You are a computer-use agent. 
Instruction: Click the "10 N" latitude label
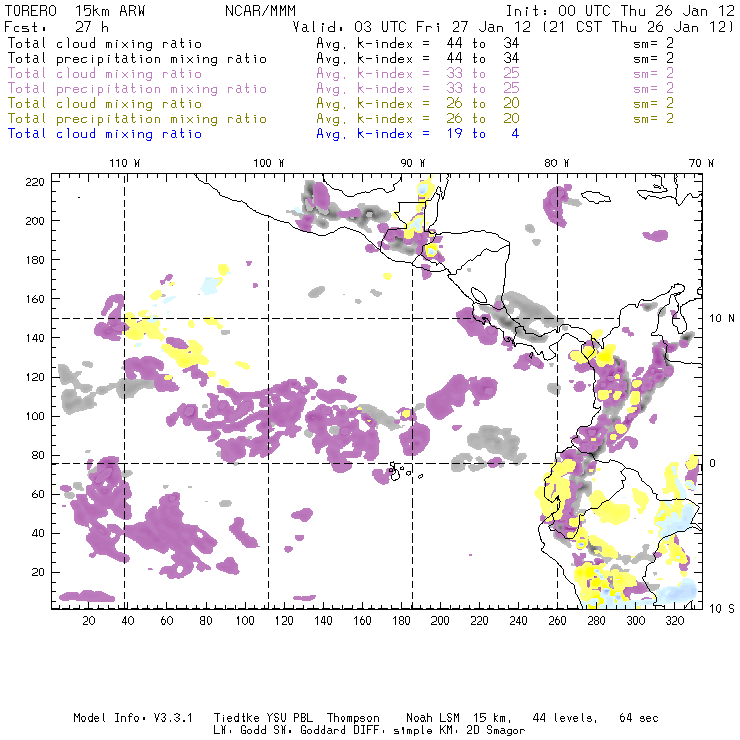[722, 319]
